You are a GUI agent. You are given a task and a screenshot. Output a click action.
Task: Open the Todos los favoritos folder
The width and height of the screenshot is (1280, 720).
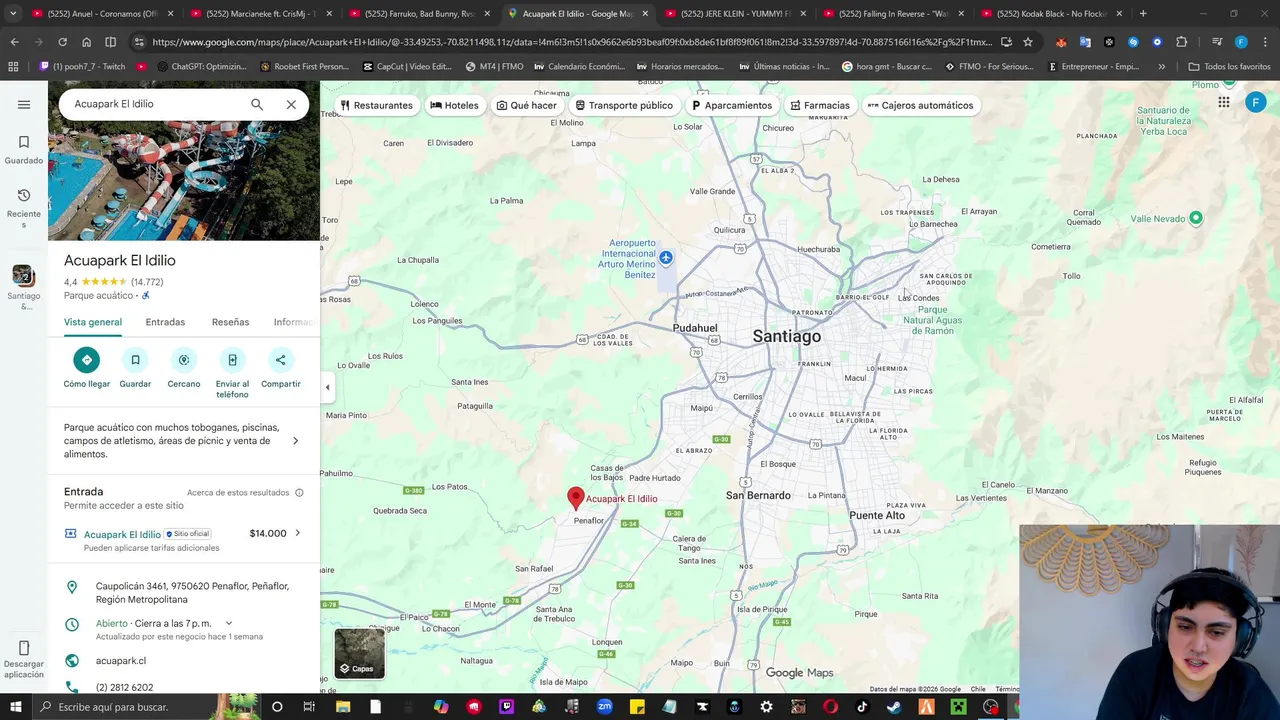(1229, 67)
